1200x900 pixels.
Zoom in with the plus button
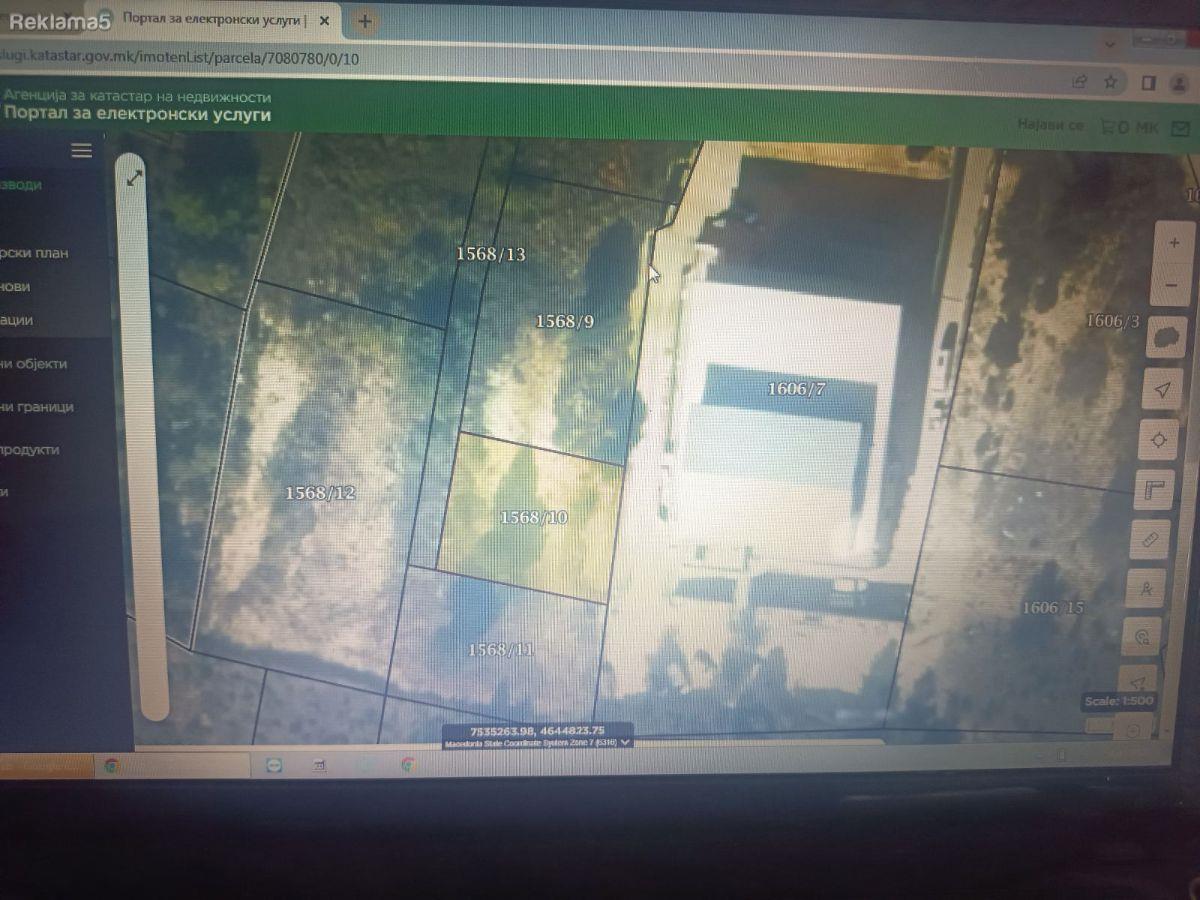pyautogui.click(x=1172, y=243)
